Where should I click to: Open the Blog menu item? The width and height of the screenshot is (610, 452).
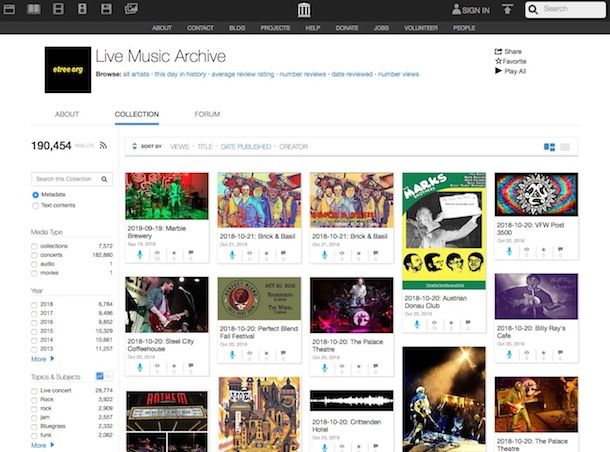pyautogui.click(x=237, y=28)
